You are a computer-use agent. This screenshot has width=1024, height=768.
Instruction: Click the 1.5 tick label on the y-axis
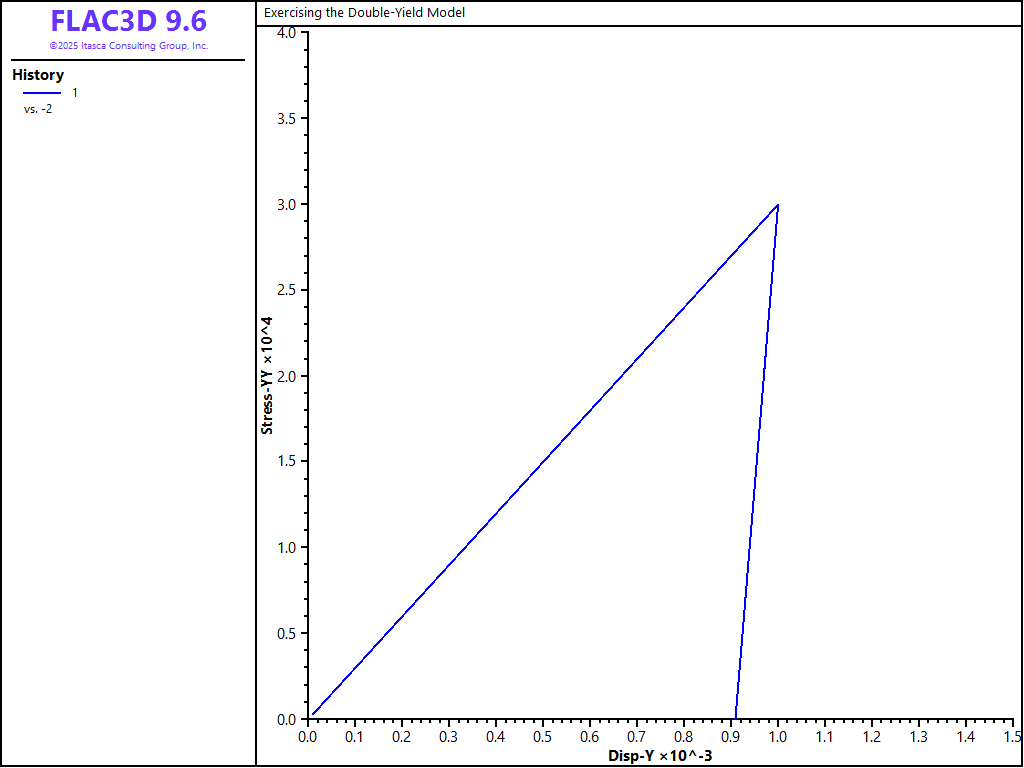pyautogui.click(x=286, y=462)
